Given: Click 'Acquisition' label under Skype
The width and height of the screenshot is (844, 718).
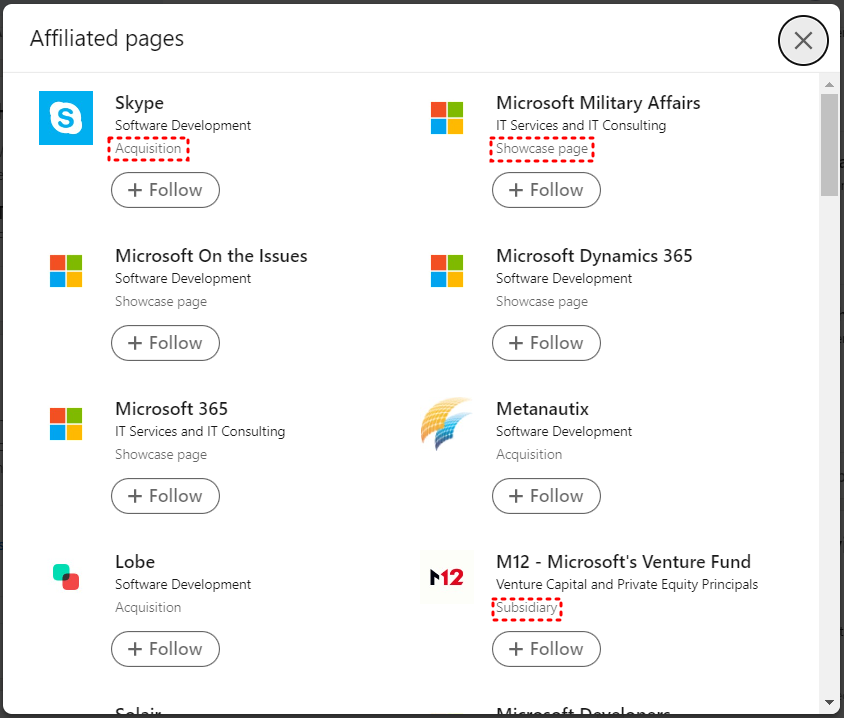Looking at the screenshot, I should 148,149.
